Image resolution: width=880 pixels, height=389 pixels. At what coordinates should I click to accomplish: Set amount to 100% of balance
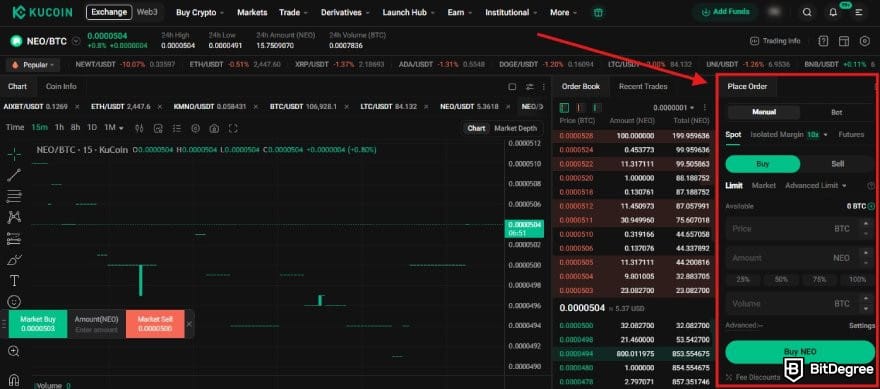pyautogui.click(x=857, y=280)
